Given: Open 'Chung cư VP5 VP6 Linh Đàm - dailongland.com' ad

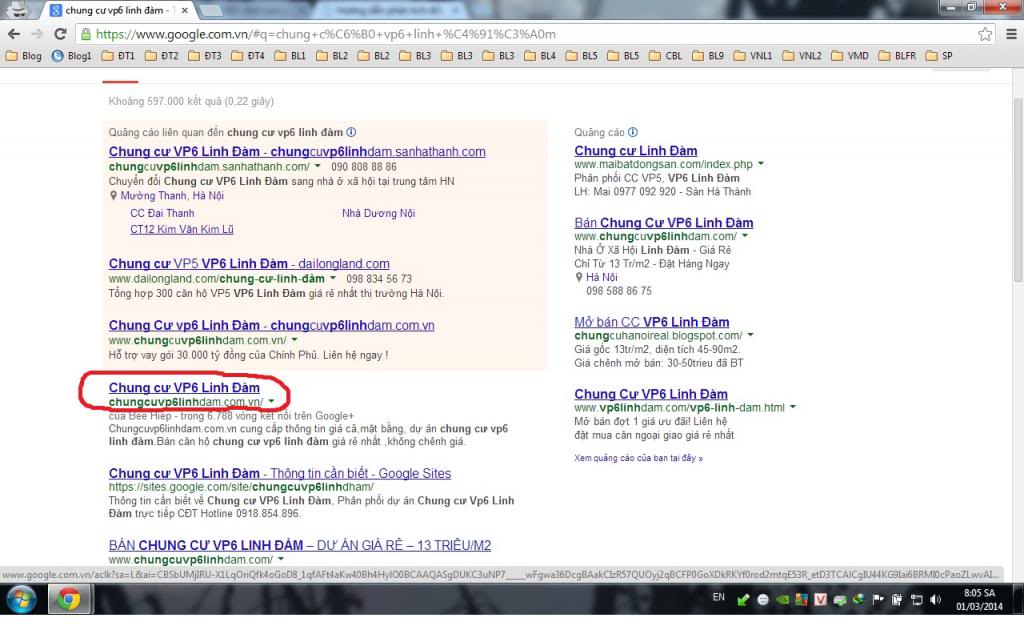Looking at the screenshot, I should [x=249, y=264].
